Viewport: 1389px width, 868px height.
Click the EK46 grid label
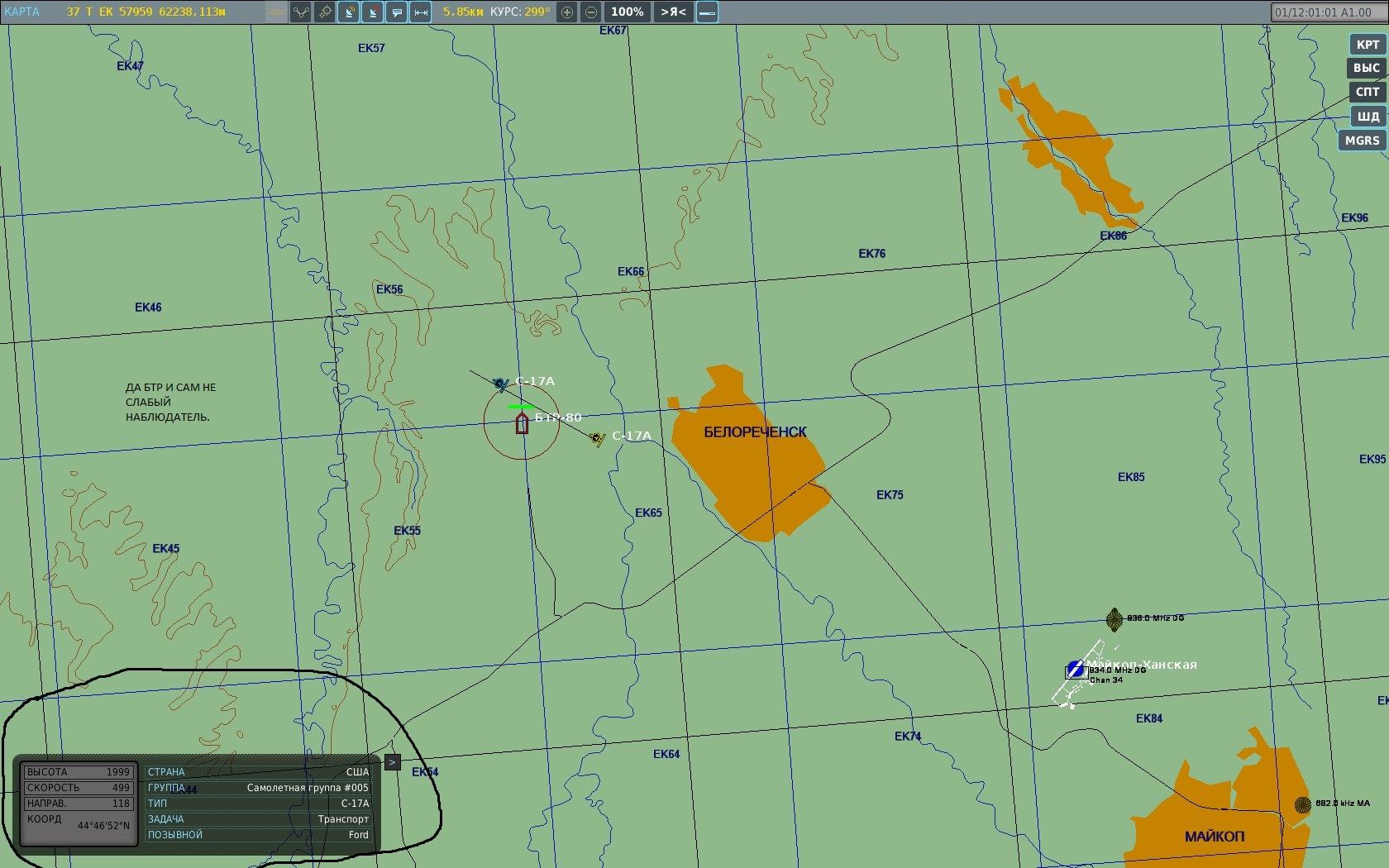tap(148, 308)
